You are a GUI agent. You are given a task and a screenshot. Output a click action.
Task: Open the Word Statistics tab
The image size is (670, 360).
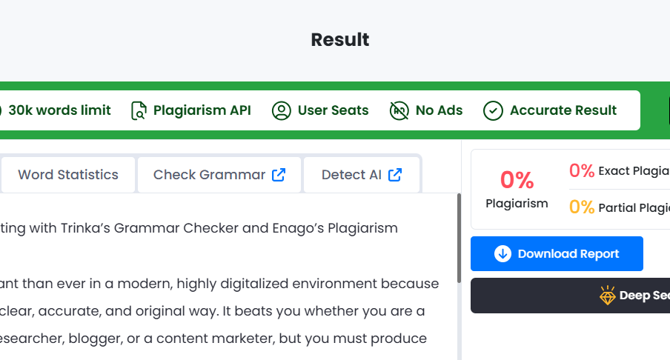(x=68, y=175)
